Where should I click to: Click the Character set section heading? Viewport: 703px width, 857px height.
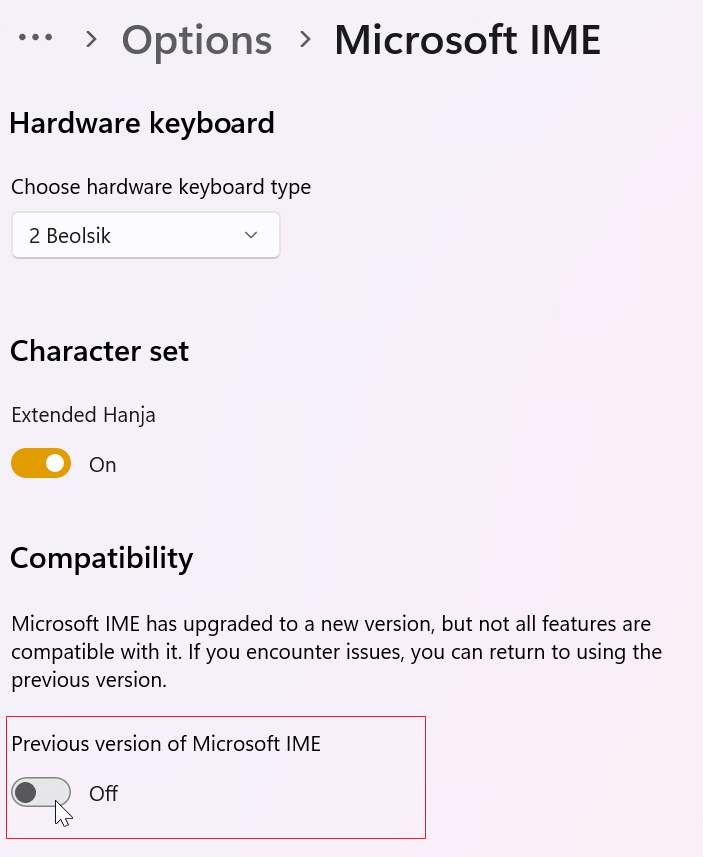pyautogui.click(x=99, y=351)
